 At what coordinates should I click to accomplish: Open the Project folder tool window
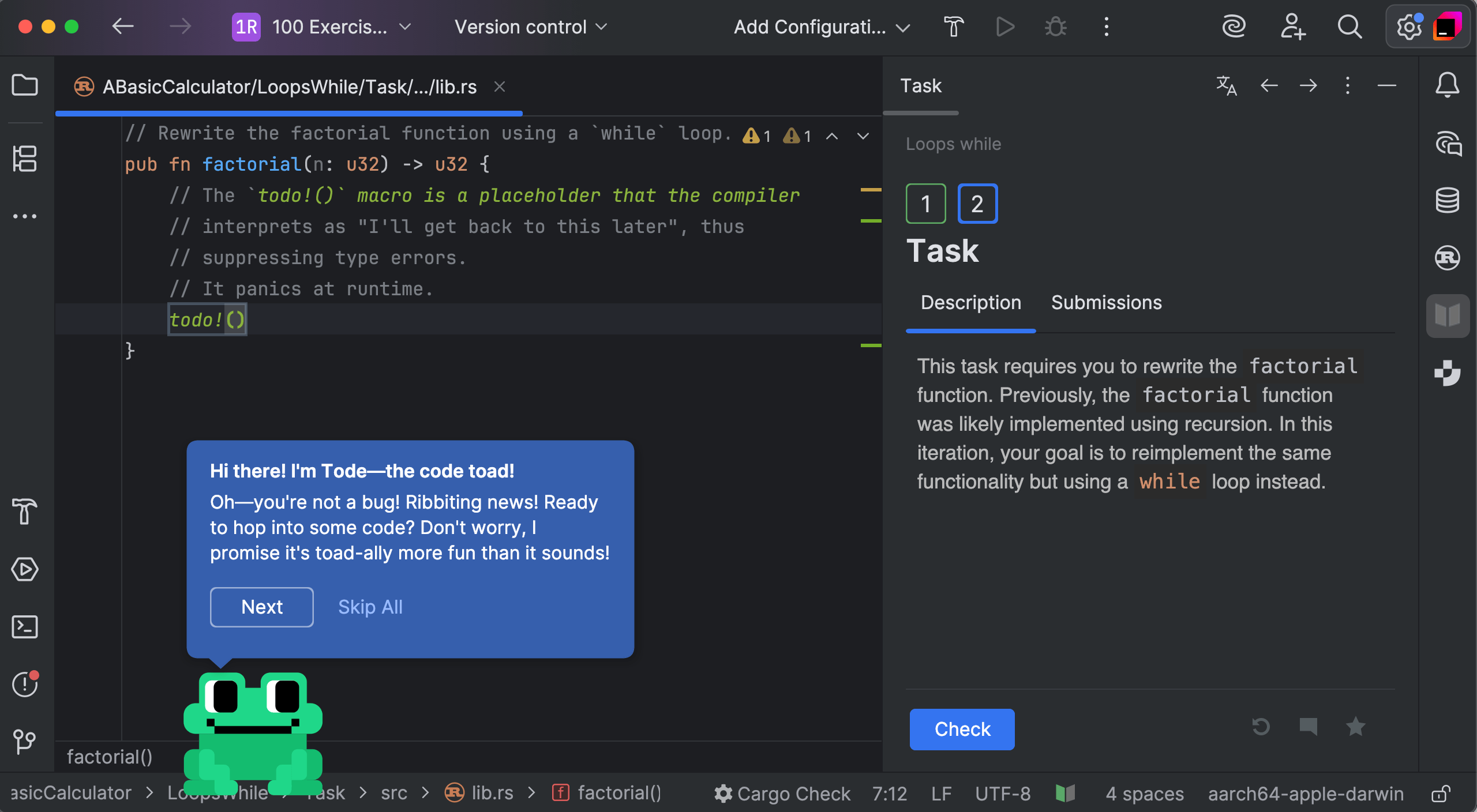click(x=25, y=85)
